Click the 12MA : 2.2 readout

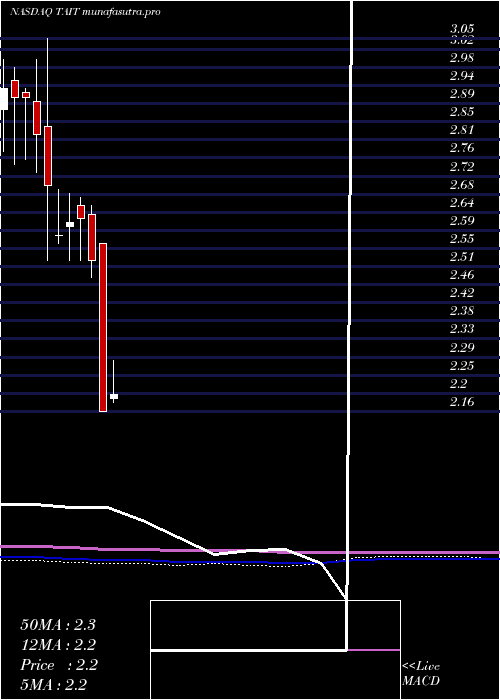(x=58, y=645)
